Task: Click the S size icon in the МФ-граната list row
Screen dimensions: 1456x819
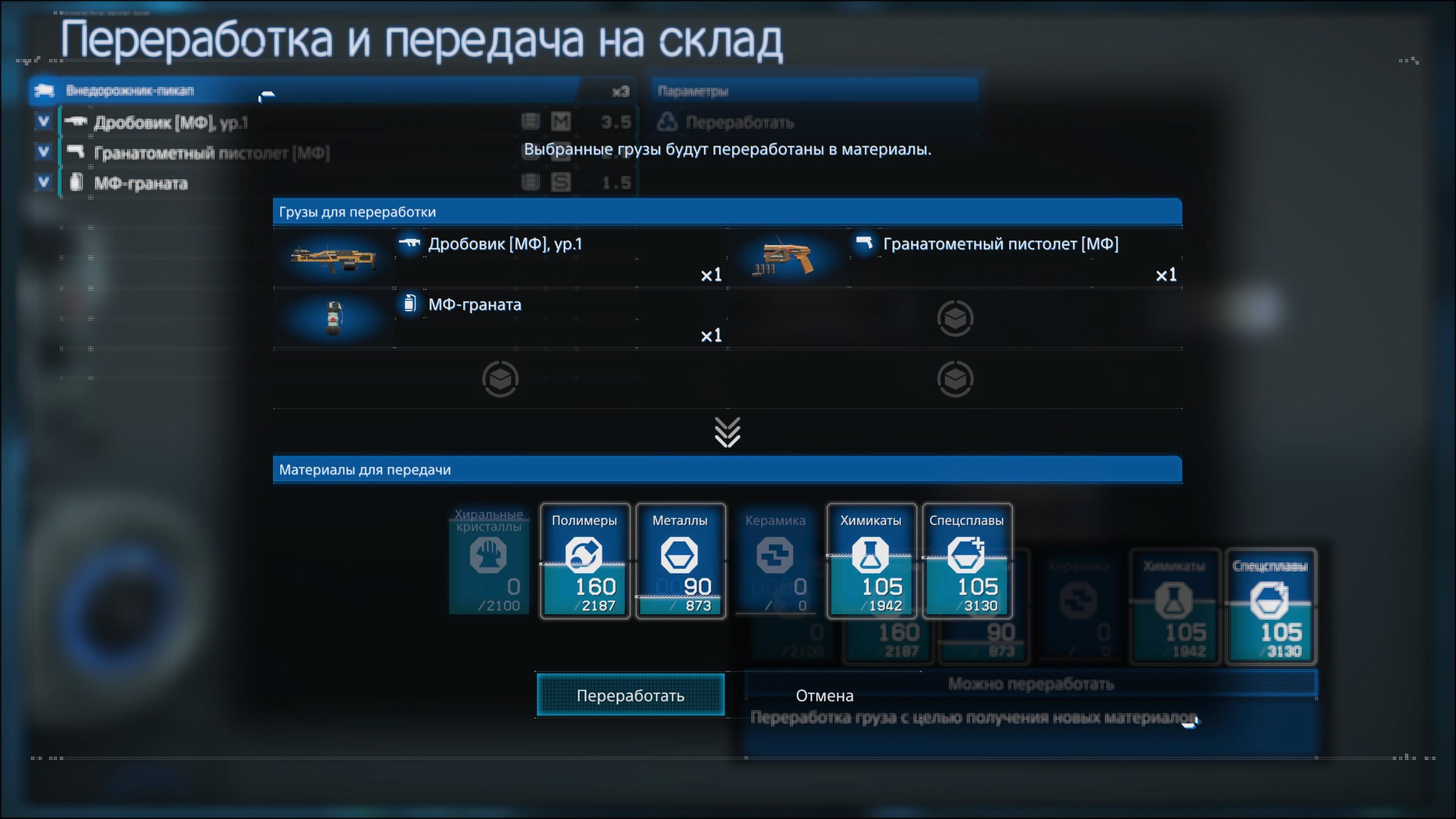Action: [x=561, y=182]
